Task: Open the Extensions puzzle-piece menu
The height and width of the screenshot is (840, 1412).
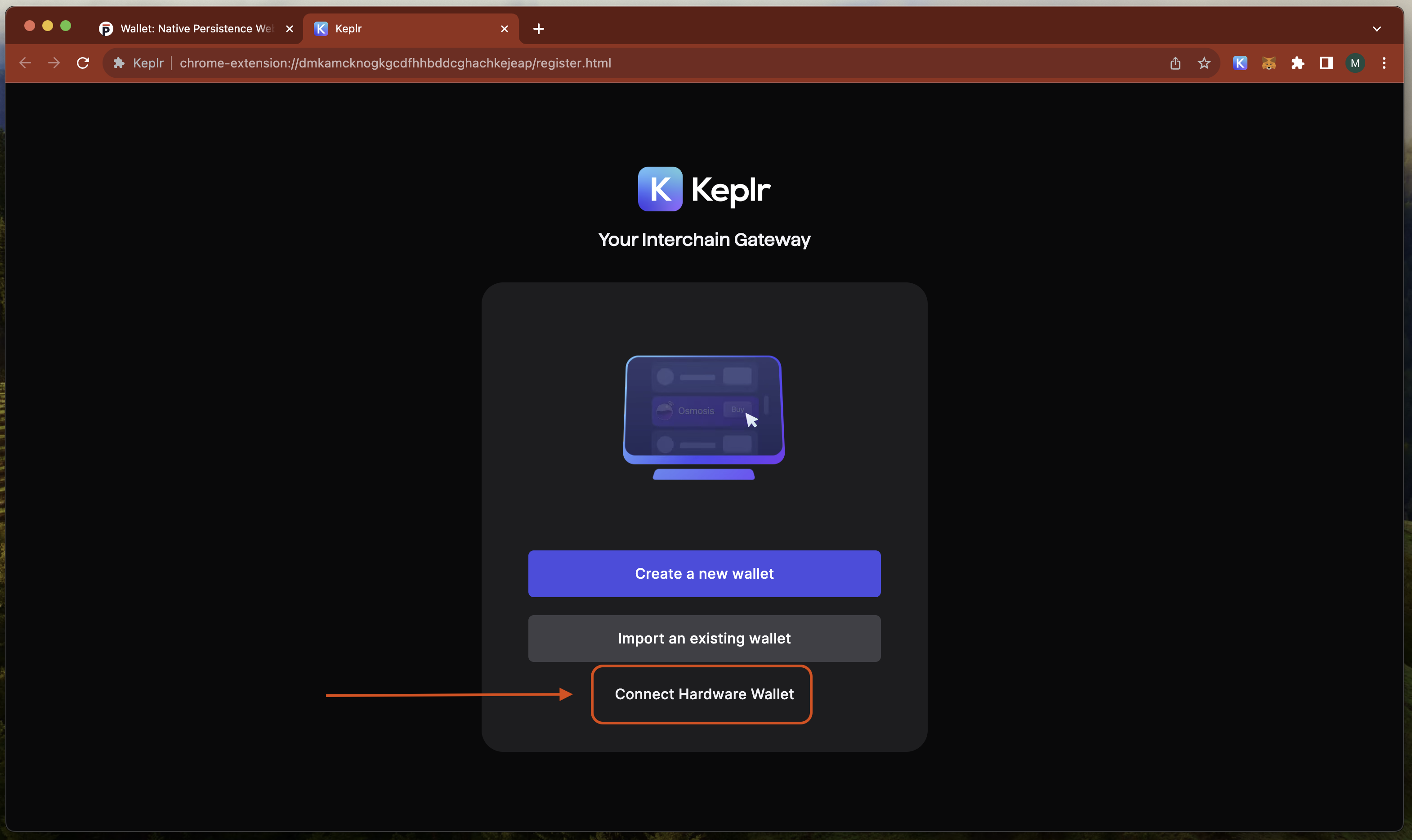Action: [1297, 63]
